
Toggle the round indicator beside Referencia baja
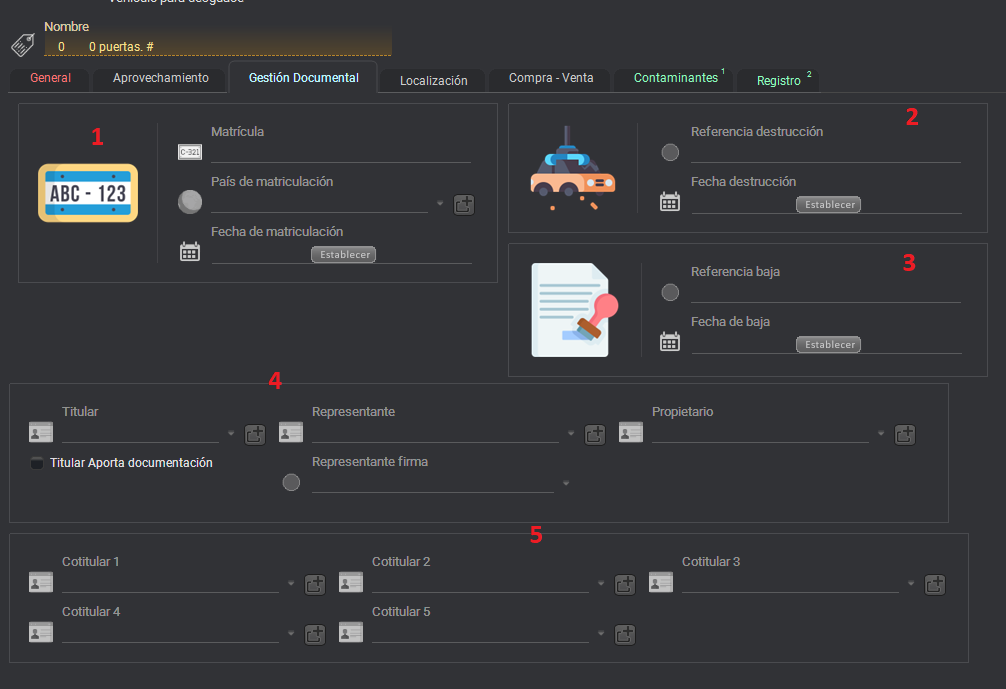670,293
